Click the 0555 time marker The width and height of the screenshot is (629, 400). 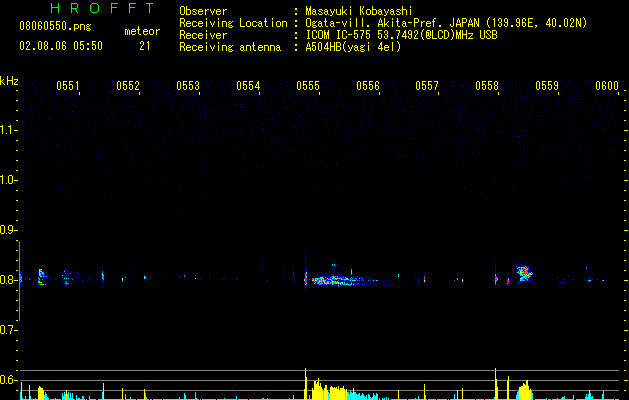308,86
